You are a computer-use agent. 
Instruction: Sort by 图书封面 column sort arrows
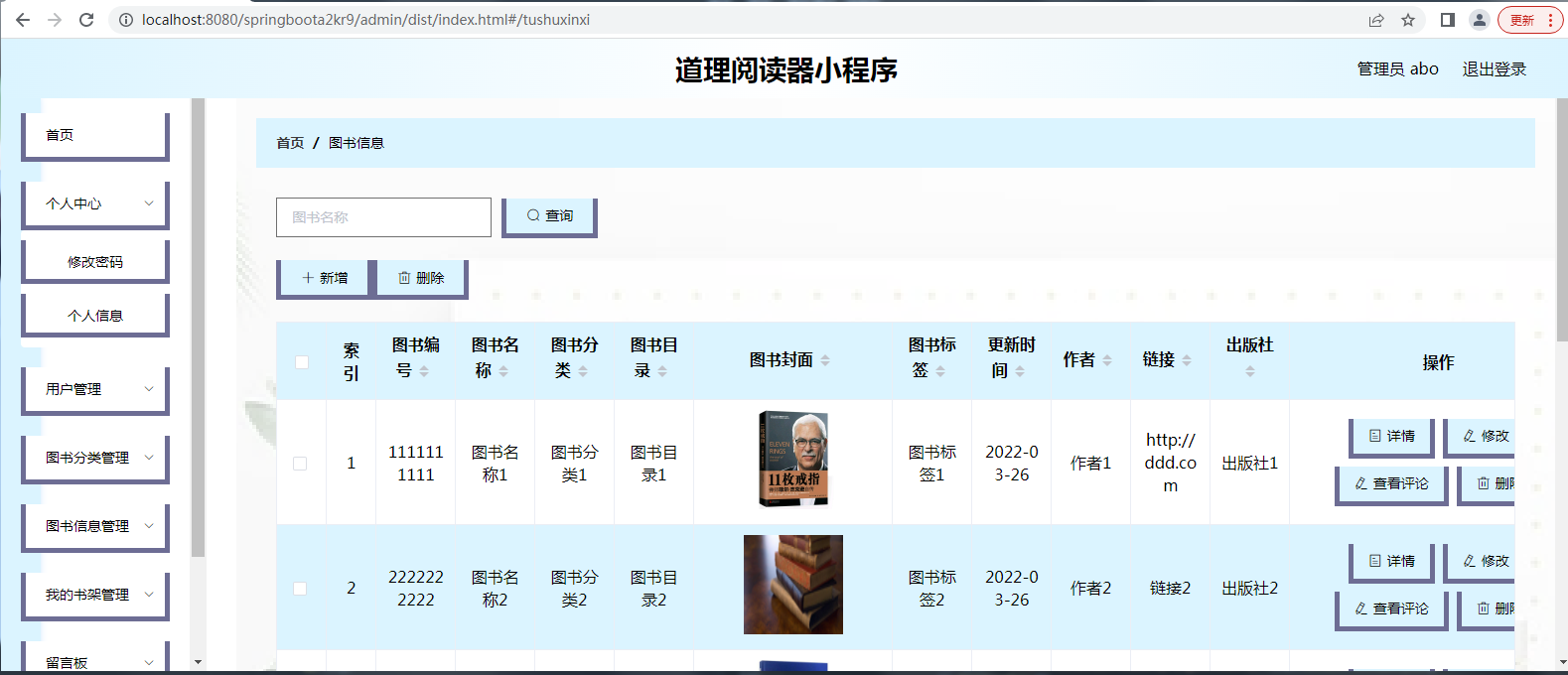[x=825, y=360]
